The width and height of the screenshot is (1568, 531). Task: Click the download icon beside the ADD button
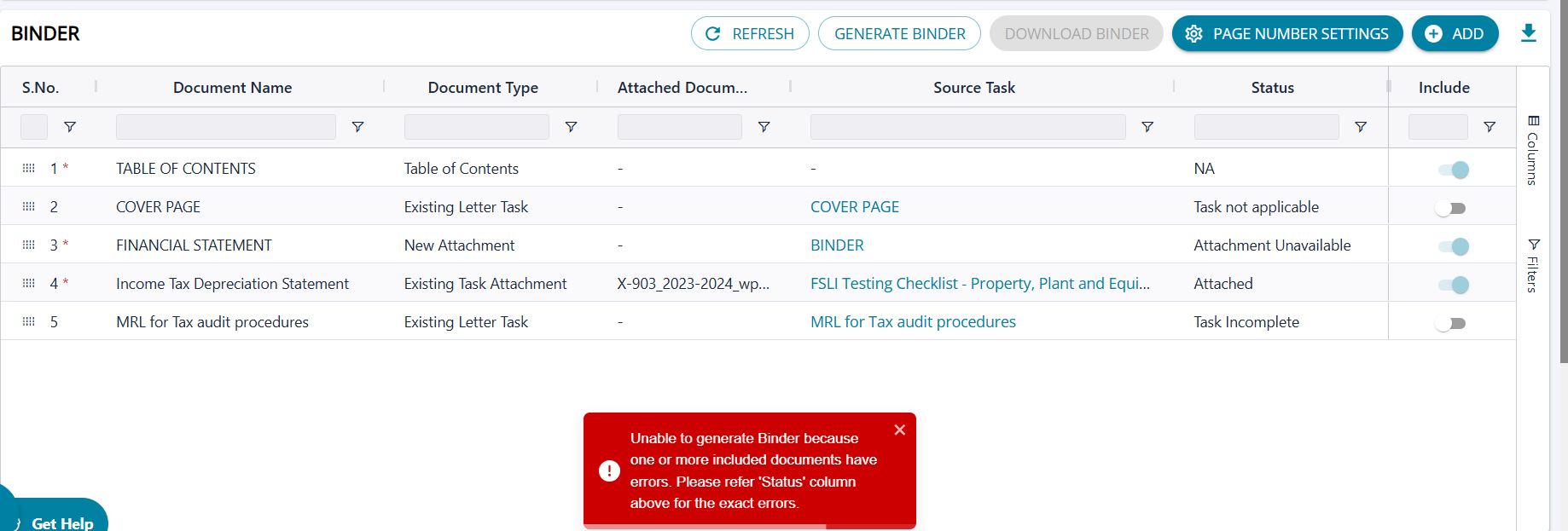(1528, 33)
